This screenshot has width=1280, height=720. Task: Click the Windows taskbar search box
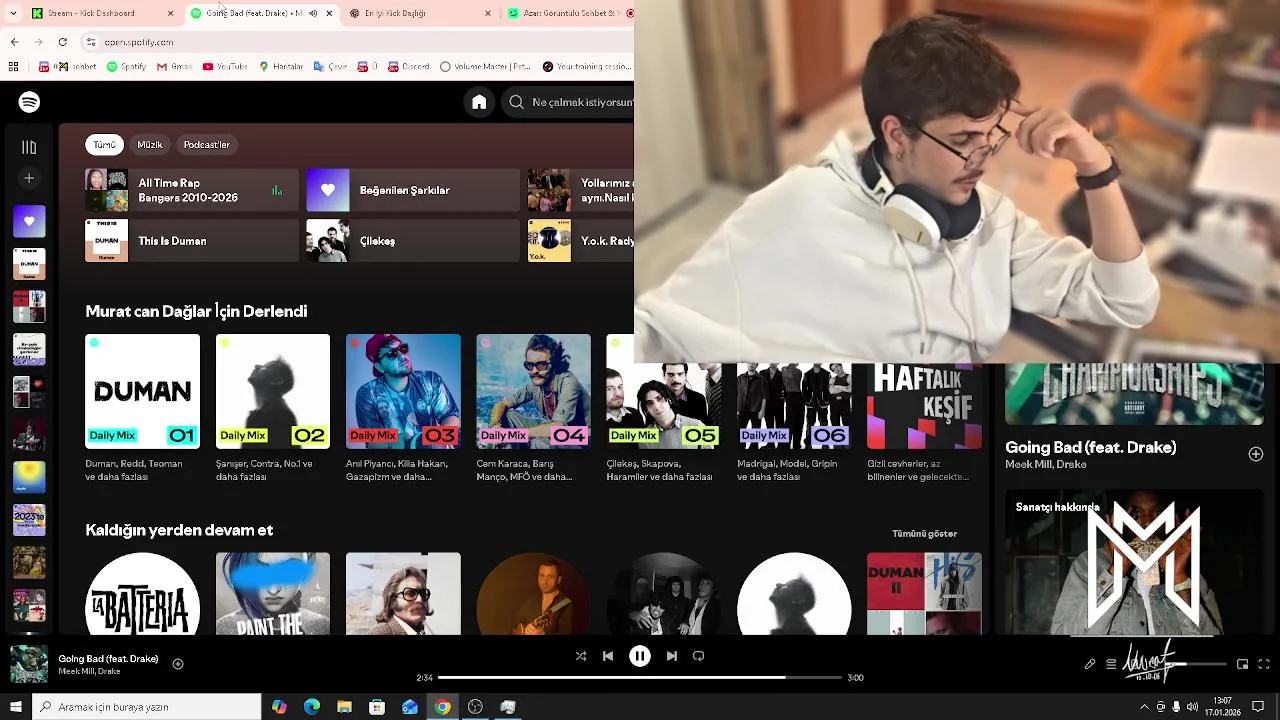pos(147,707)
